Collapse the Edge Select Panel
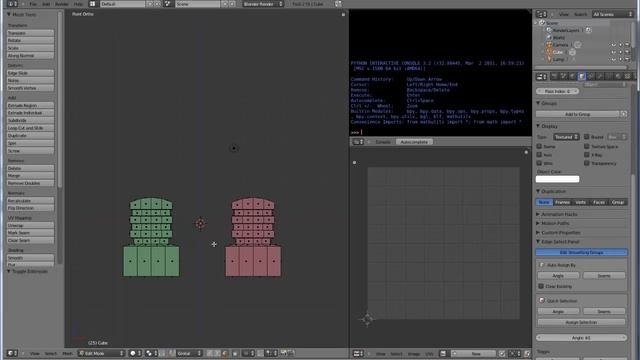This screenshot has height=360, width=640. pos(538,242)
